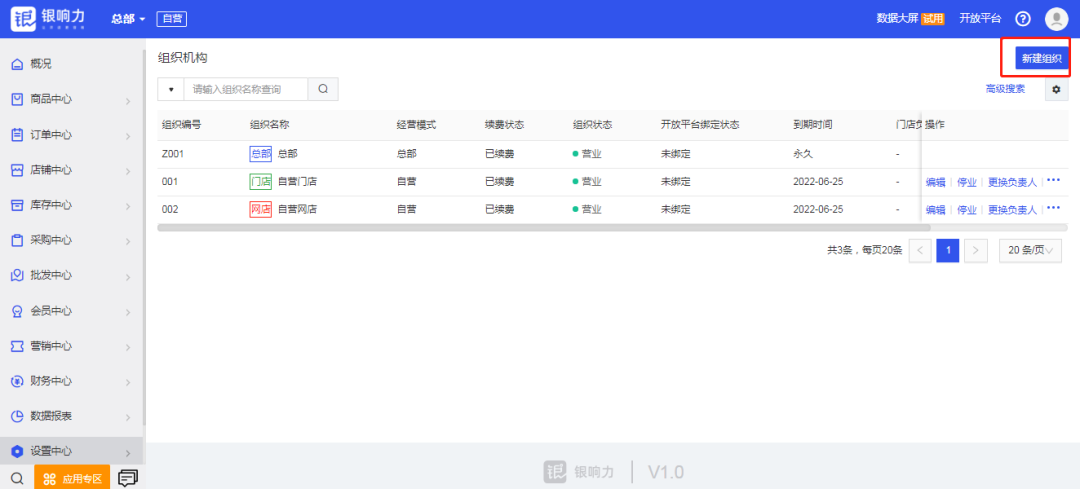The image size is (1080, 489).
Task: Focus the organization name search field
Action: pyautogui.click(x=245, y=89)
